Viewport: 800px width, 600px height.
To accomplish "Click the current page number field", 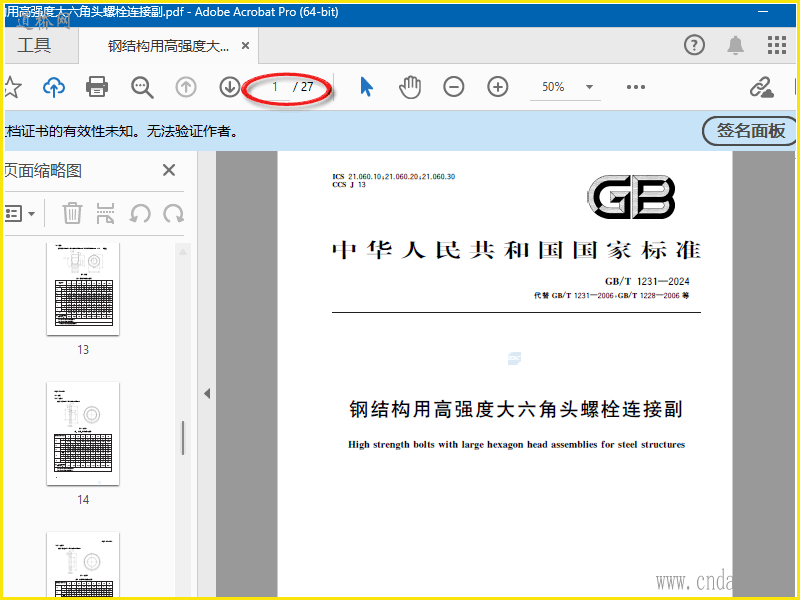I will point(275,87).
